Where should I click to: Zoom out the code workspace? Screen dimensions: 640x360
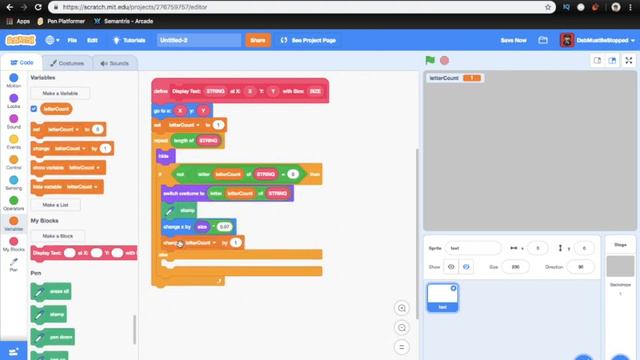402,328
